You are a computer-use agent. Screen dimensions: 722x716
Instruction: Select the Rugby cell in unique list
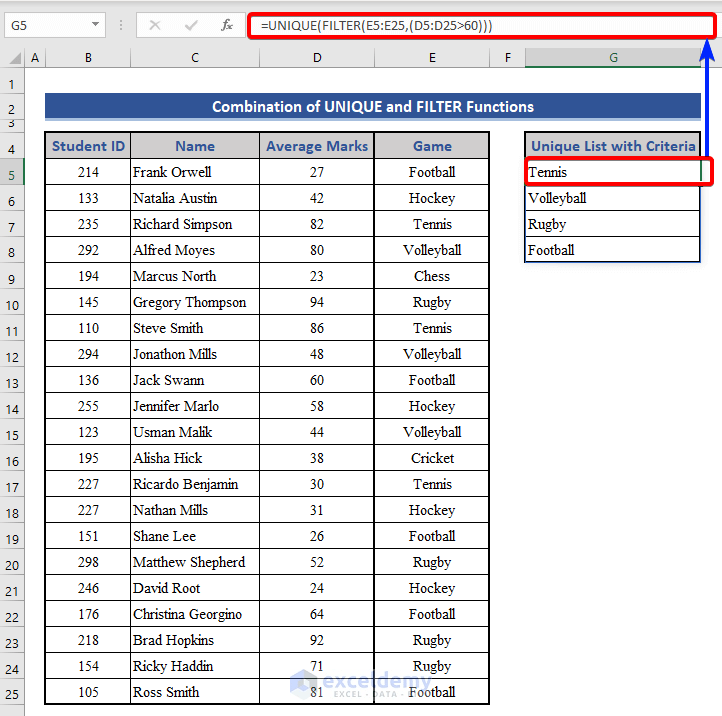point(613,224)
